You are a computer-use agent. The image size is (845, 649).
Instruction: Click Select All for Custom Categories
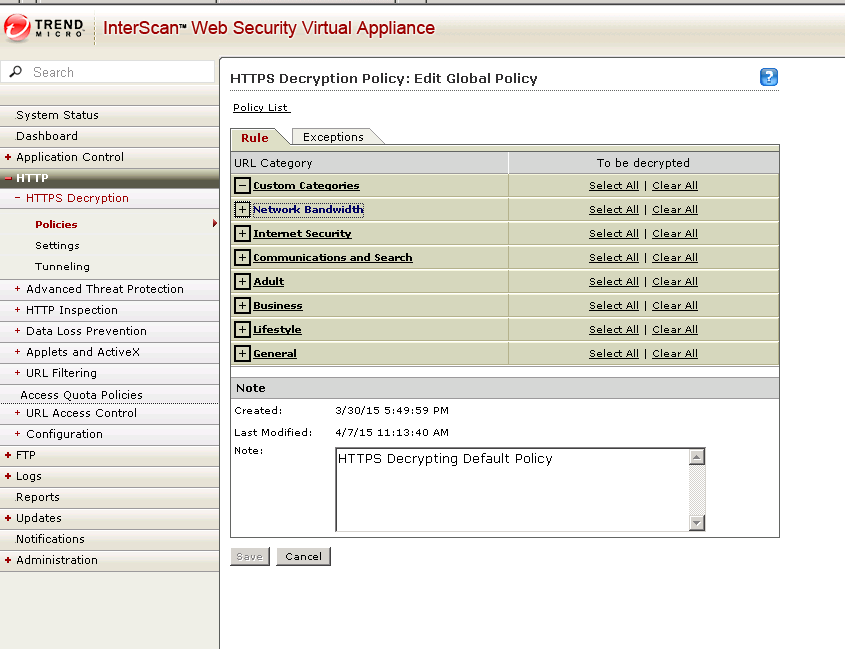pos(613,185)
